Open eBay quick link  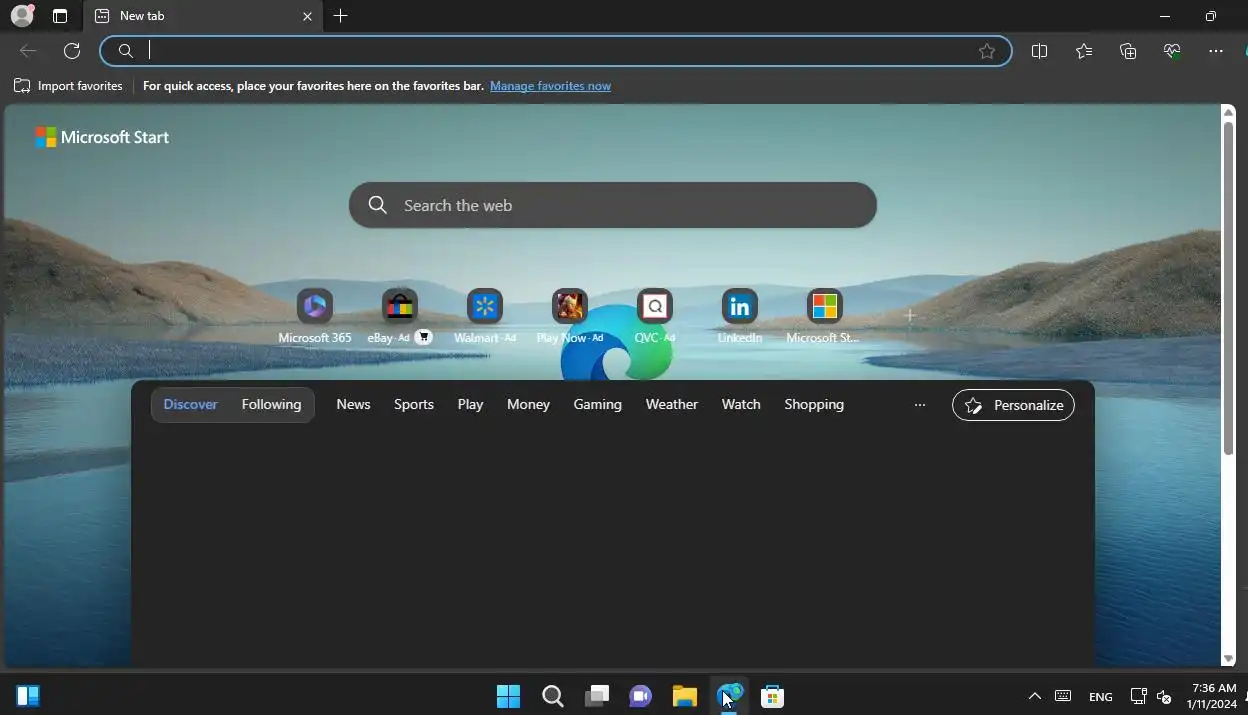pos(399,316)
